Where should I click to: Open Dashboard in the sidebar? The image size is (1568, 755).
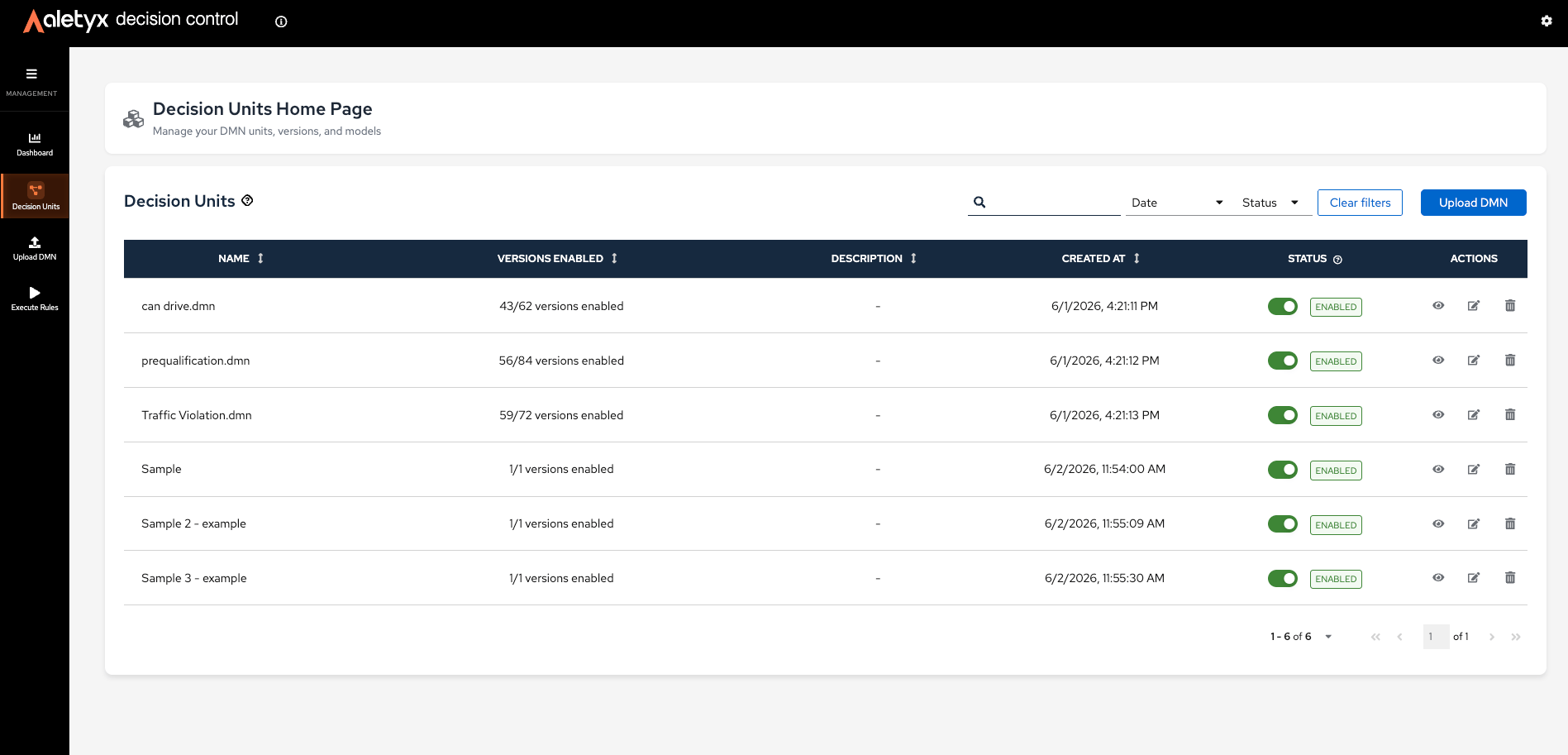tap(35, 144)
